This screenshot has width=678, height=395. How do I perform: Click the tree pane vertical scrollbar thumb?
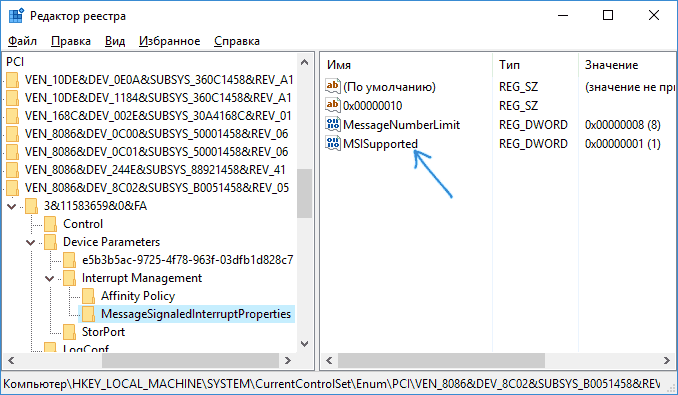coord(304,193)
